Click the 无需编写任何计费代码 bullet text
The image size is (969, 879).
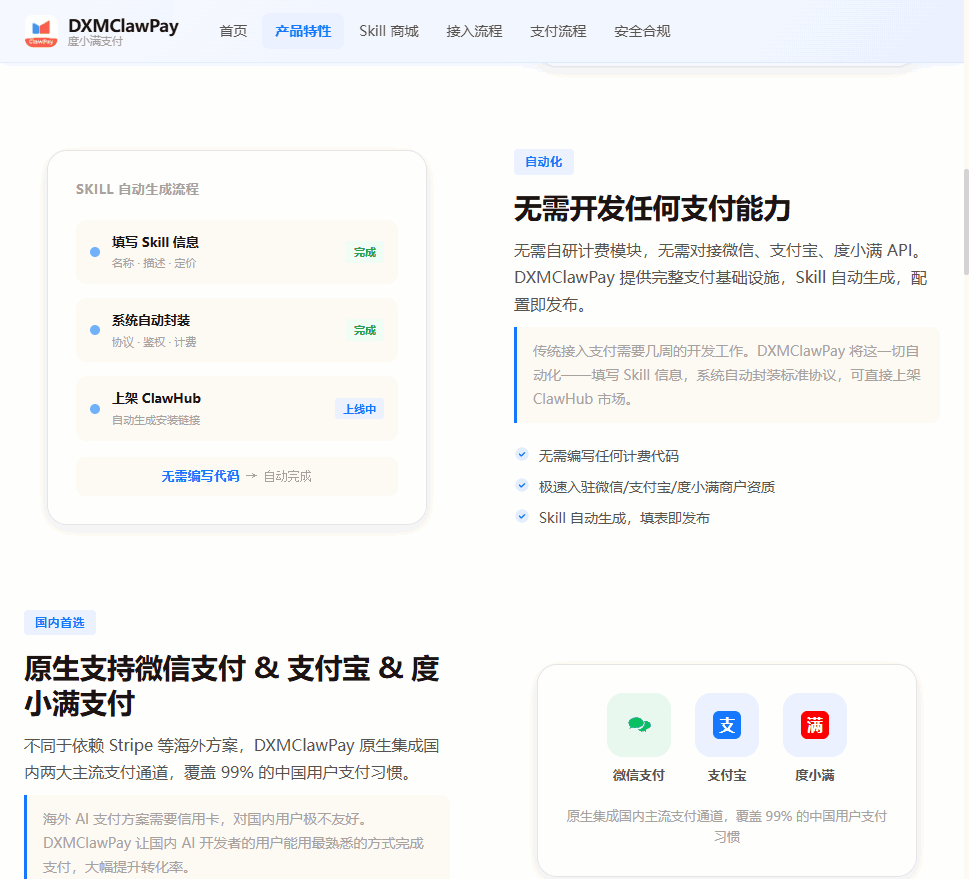coord(609,456)
